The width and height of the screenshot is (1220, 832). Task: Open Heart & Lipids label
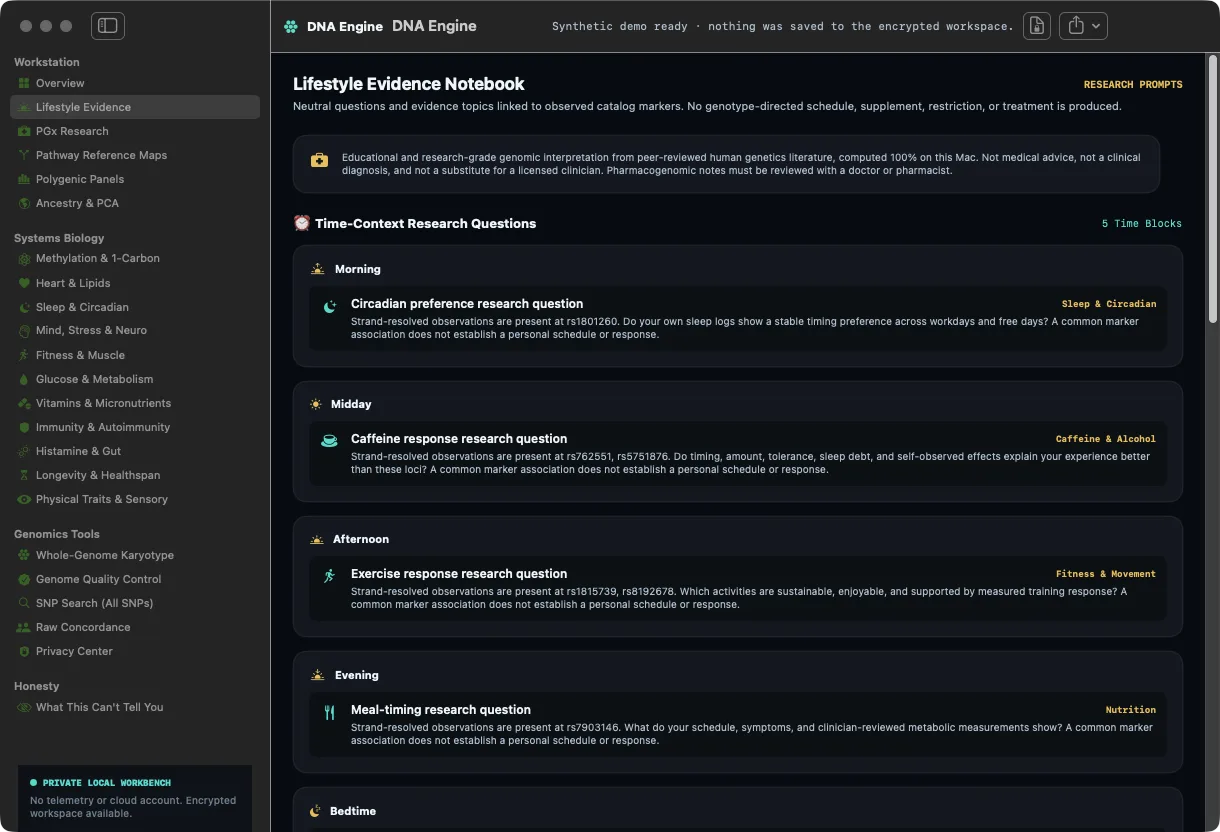(73, 283)
